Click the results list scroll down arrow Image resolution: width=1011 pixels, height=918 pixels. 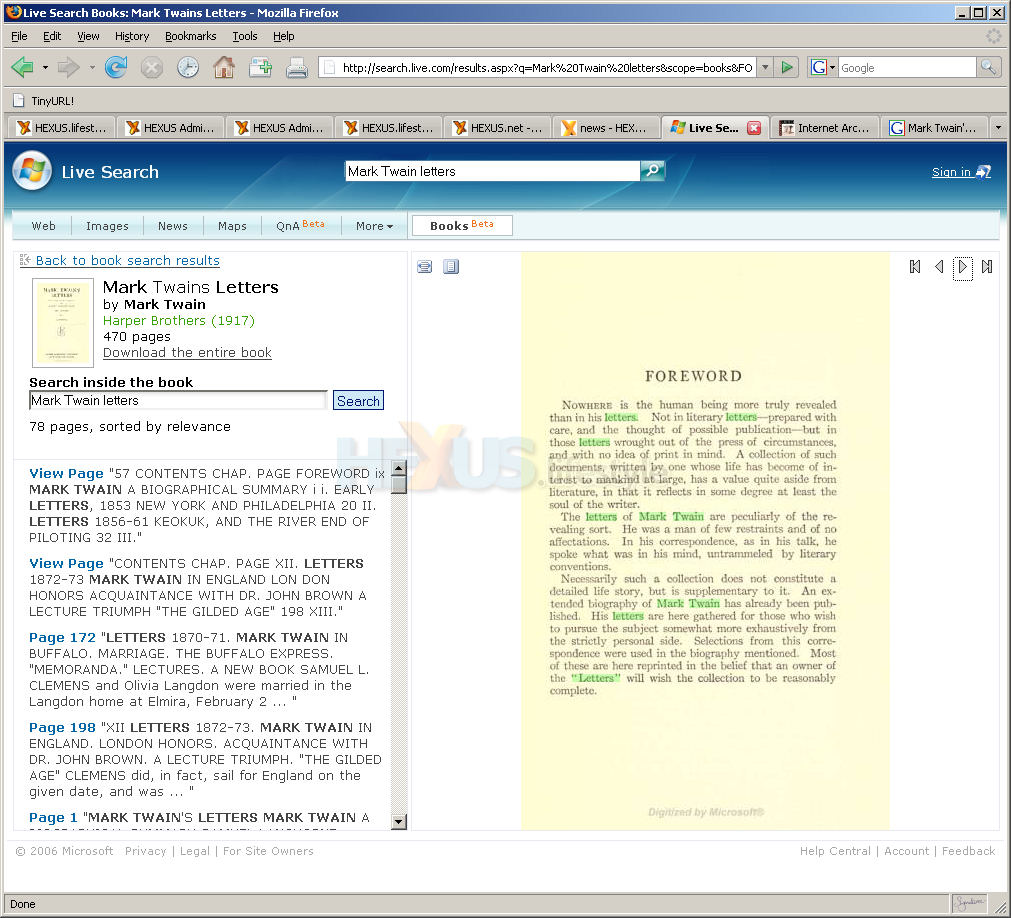click(x=399, y=822)
